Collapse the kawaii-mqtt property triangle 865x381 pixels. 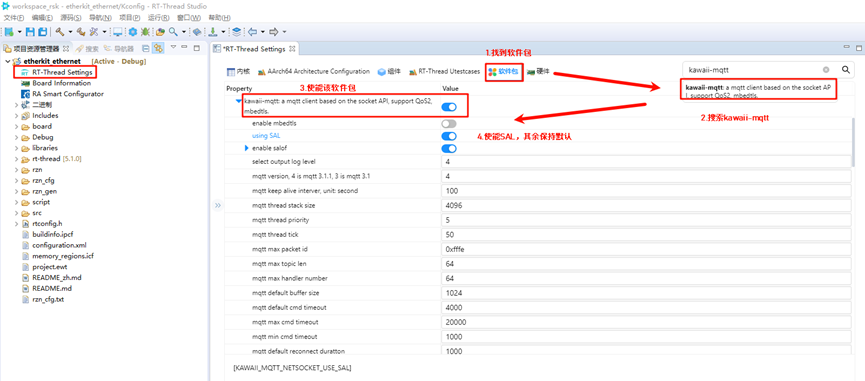coord(238,101)
